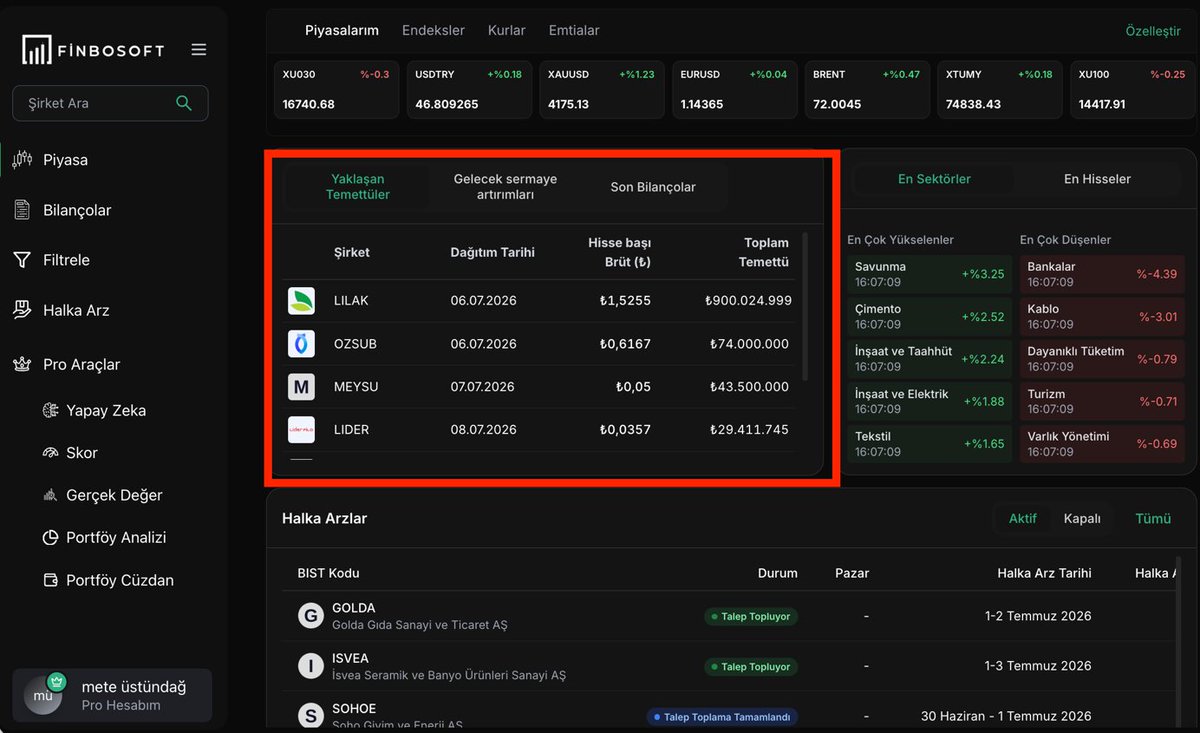The height and width of the screenshot is (733, 1200).
Task: Click the Filtrele funnel icon
Action: coord(22,260)
